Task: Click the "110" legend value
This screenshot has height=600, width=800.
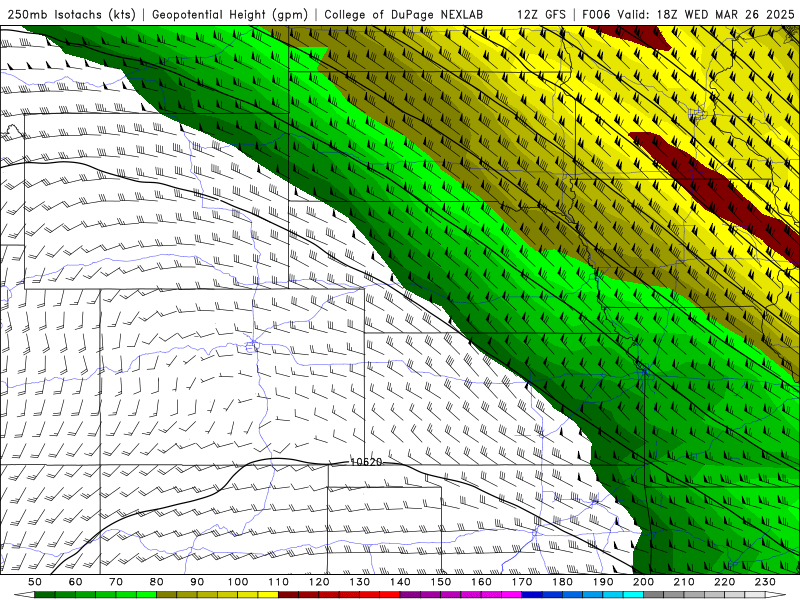Action: 279,582
